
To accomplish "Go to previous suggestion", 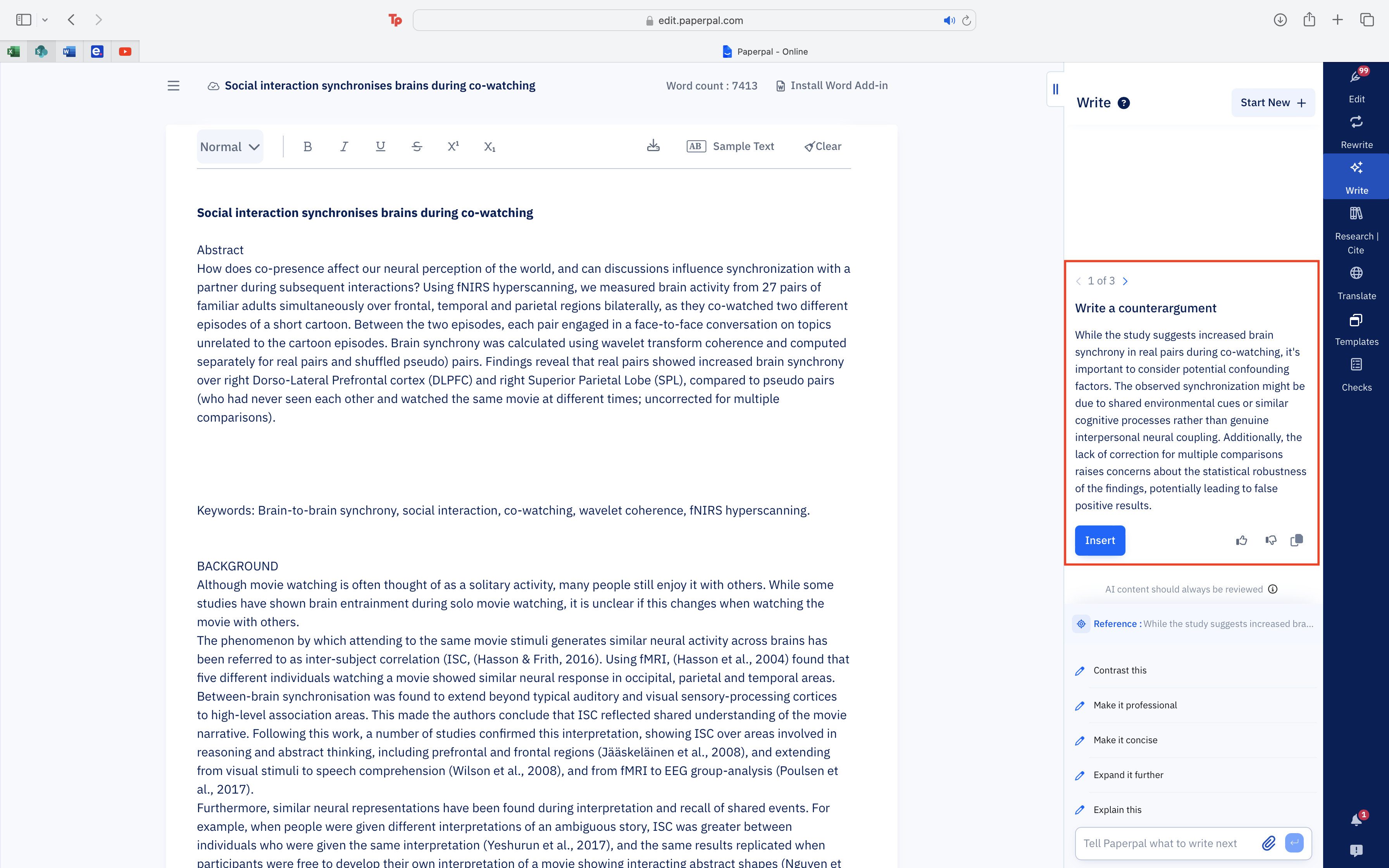I will [x=1079, y=281].
